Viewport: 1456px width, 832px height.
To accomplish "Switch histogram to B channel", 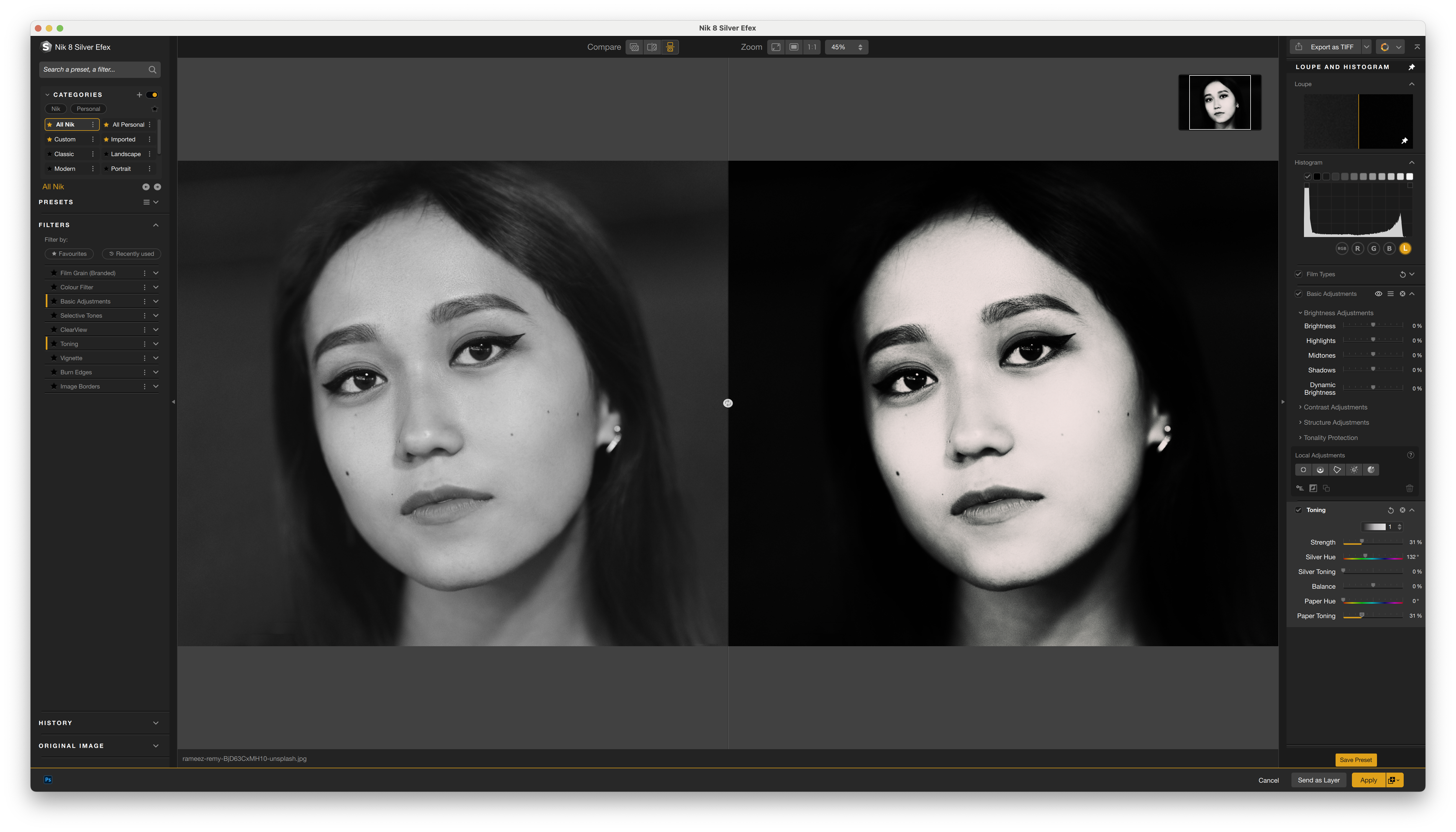I will tap(1389, 248).
